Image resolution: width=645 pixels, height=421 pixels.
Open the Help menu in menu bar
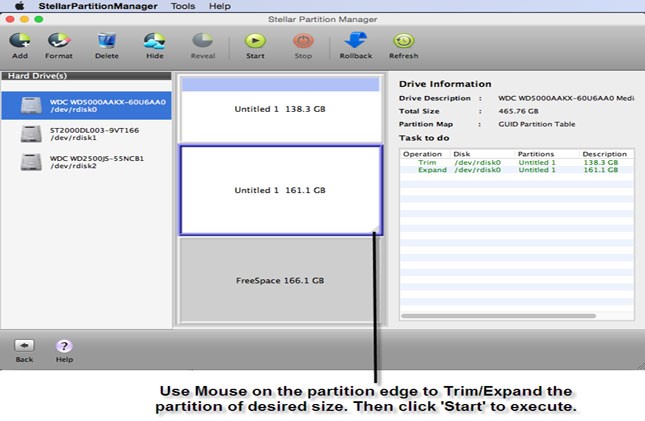coord(220,6)
